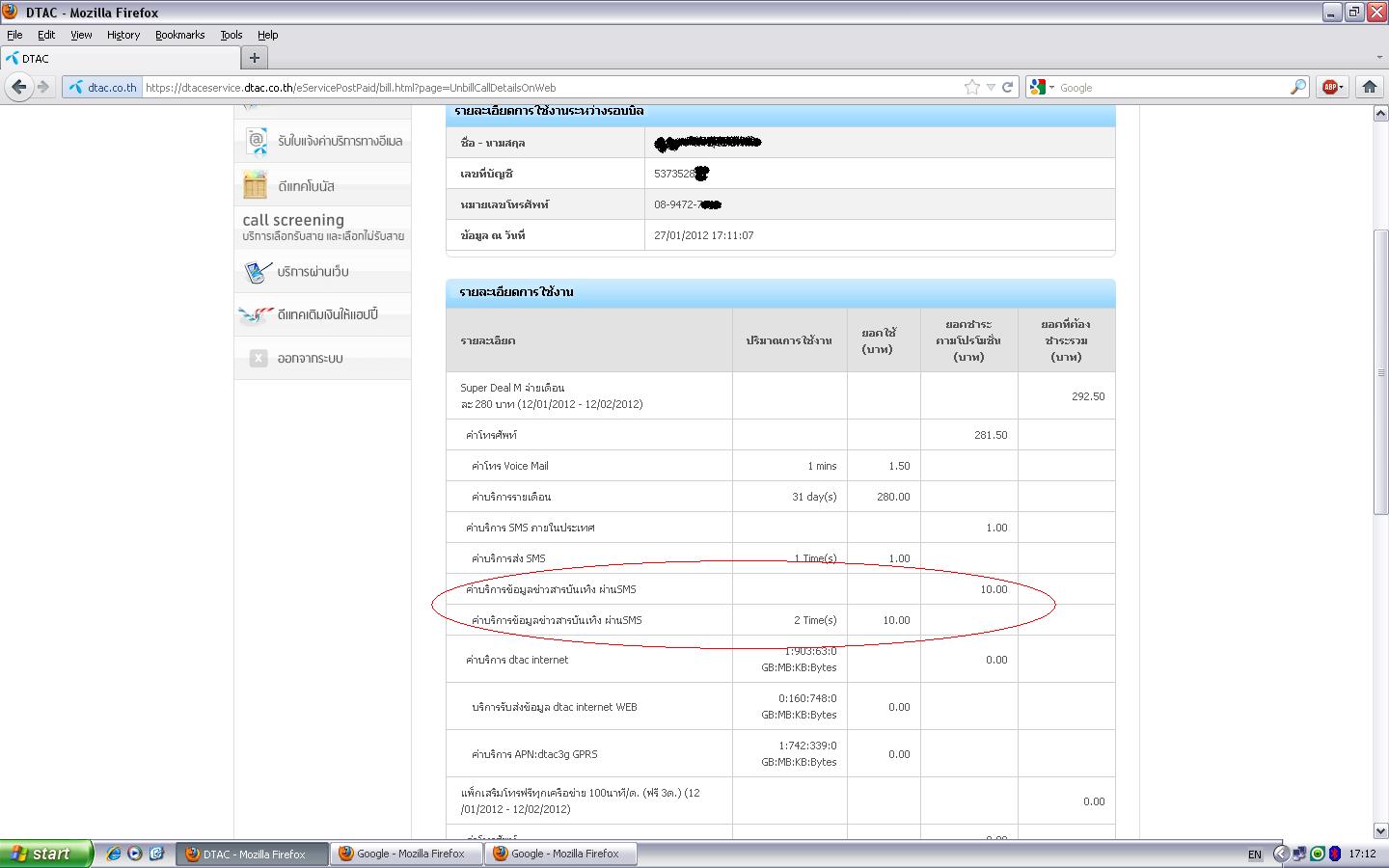
Task: Click the red system tray icon
Action: (x=1335, y=854)
